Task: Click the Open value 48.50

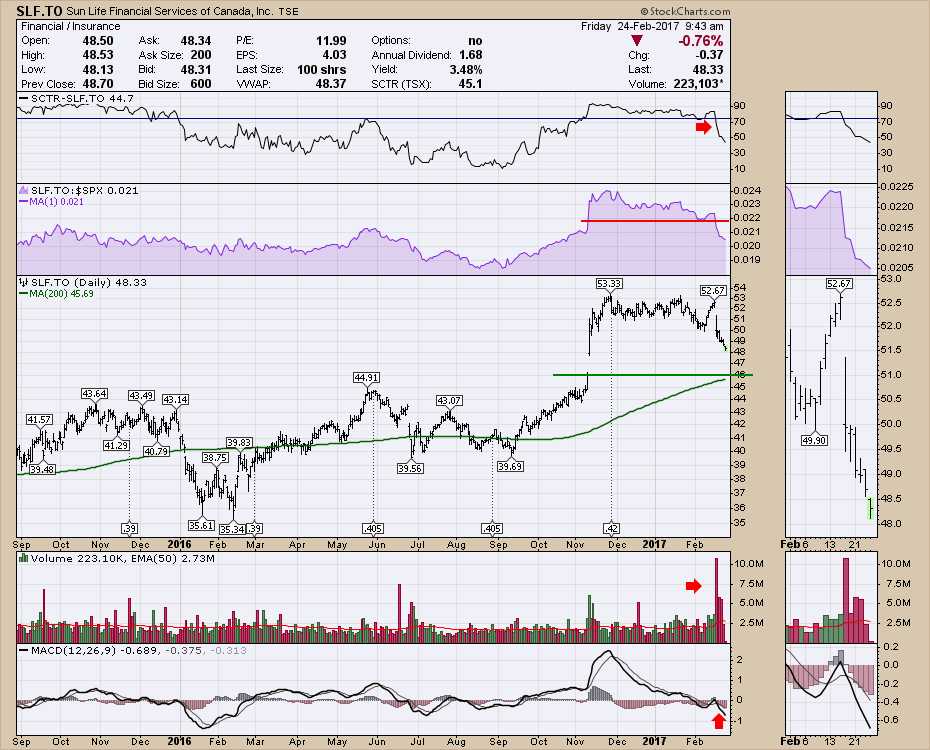Action: 98,40
